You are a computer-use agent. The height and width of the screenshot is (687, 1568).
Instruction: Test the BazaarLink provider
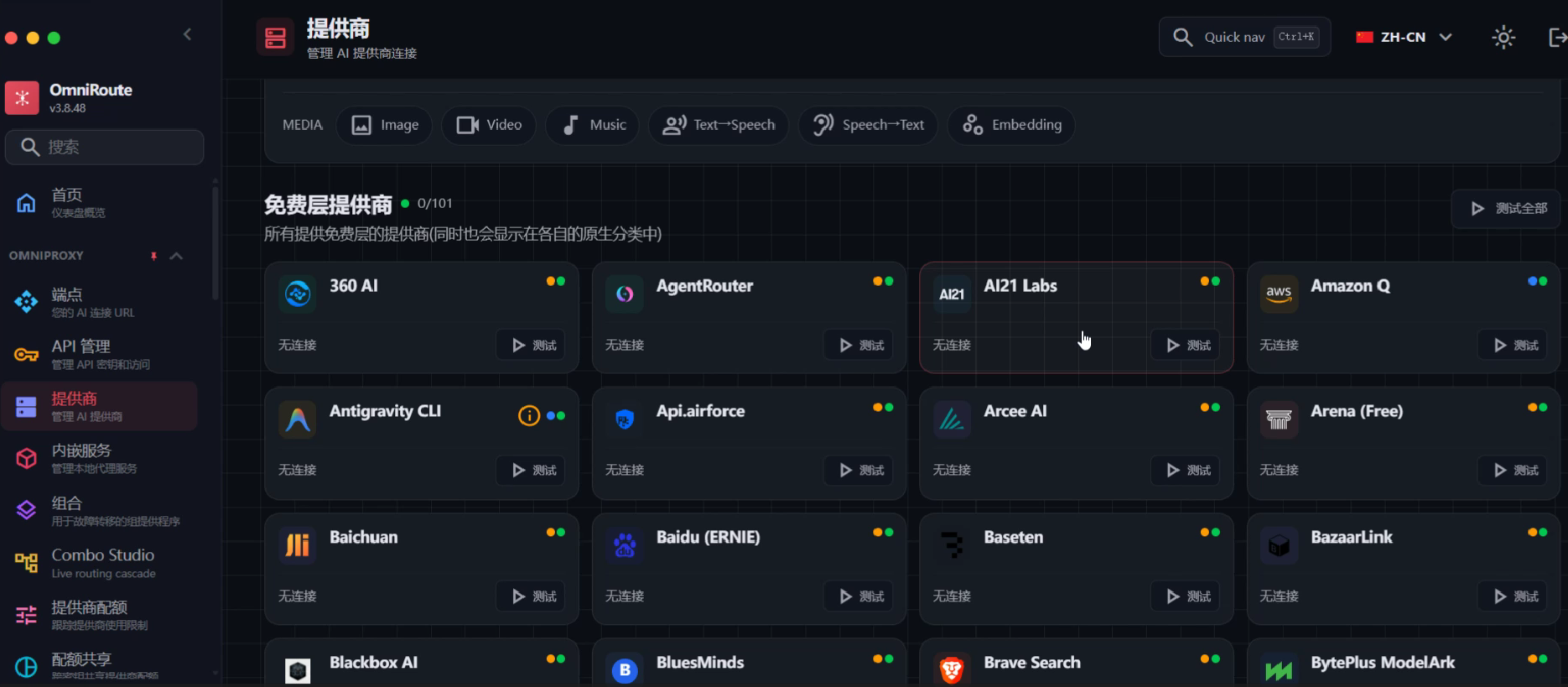pyautogui.click(x=1514, y=596)
